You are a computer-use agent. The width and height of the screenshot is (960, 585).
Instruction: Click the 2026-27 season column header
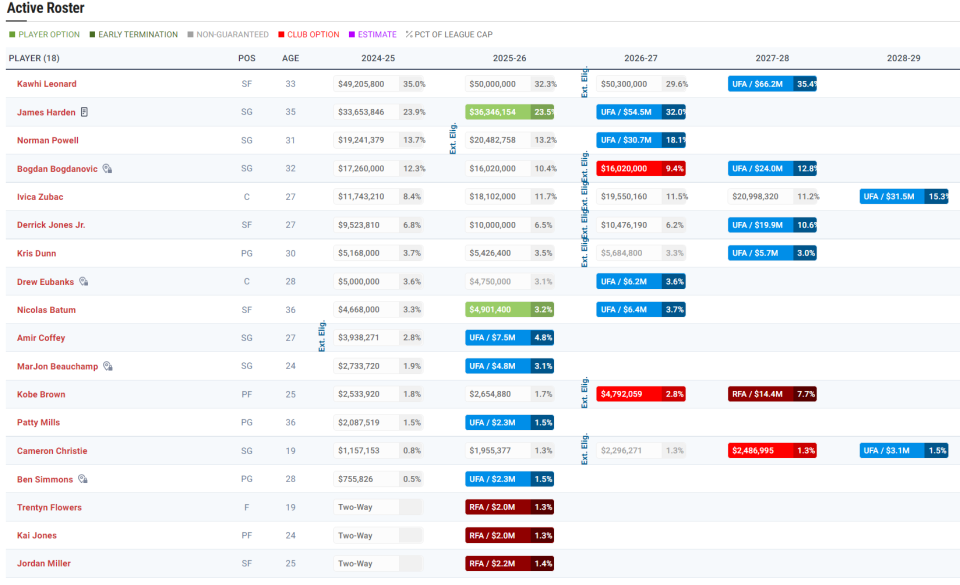[640, 58]
